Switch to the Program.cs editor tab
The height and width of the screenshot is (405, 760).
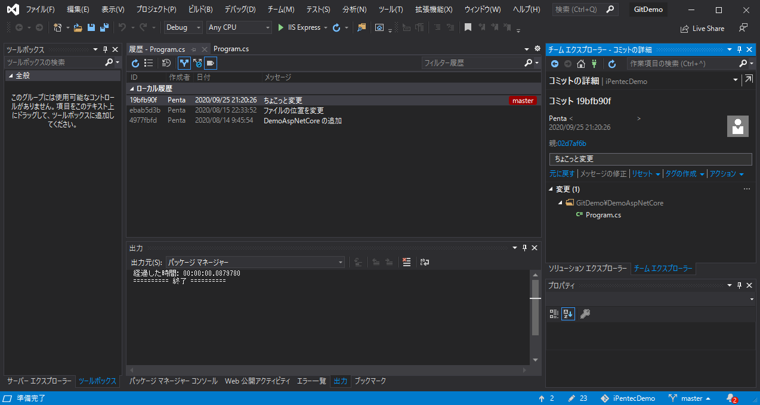coord(231,49)
